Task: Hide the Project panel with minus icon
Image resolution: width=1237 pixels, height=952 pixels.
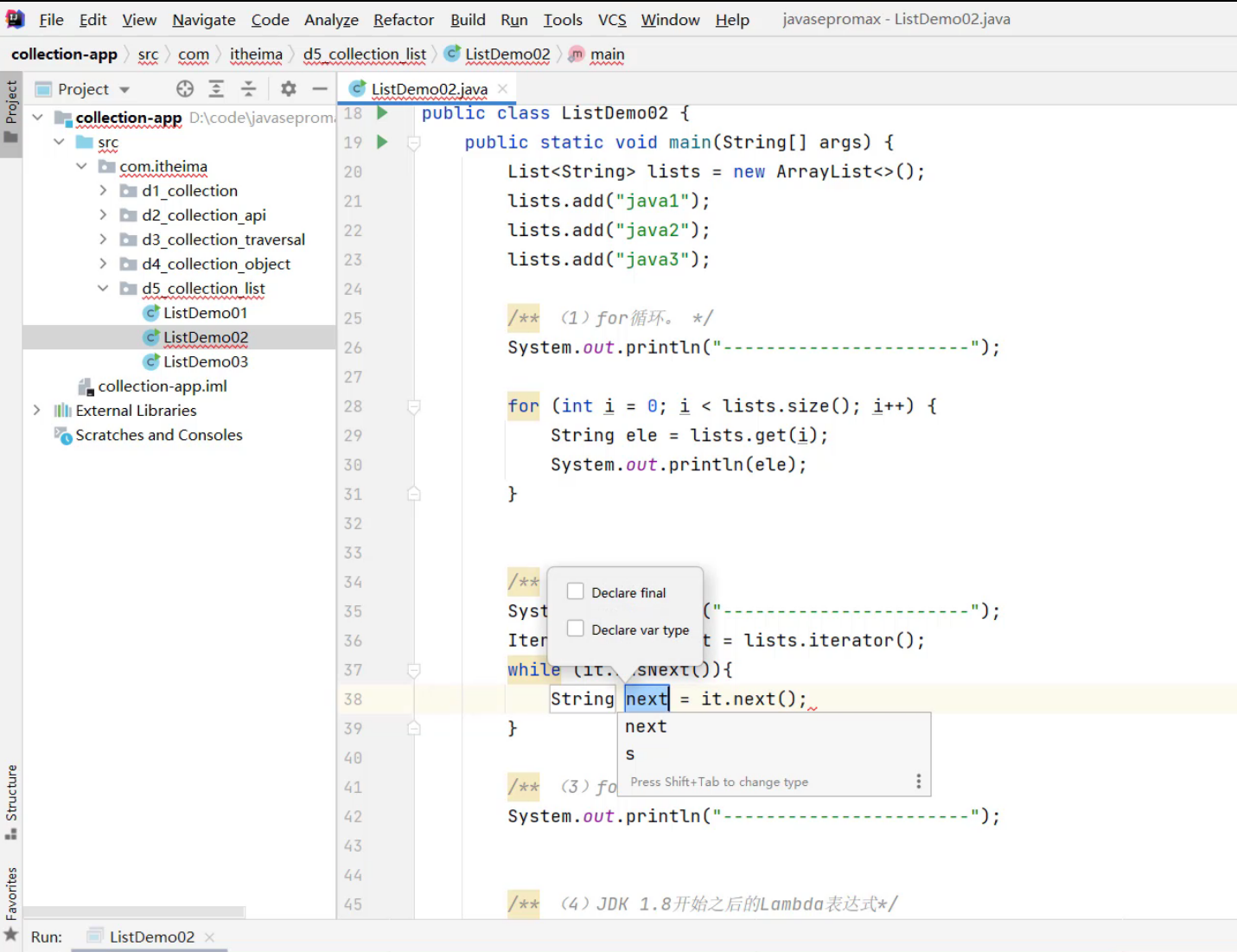Action: pyautogui.click(x=320, y=89)
